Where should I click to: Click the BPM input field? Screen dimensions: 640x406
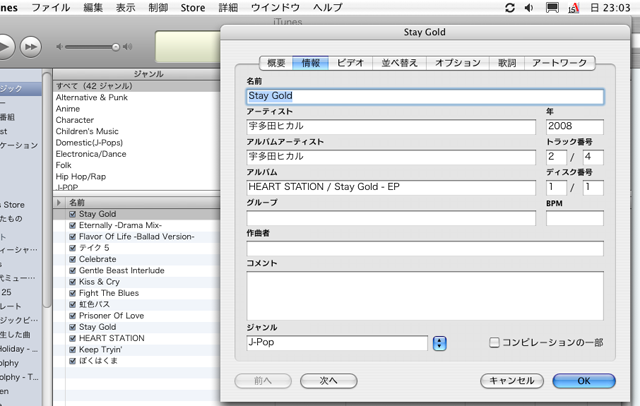[x=575, y=218]
